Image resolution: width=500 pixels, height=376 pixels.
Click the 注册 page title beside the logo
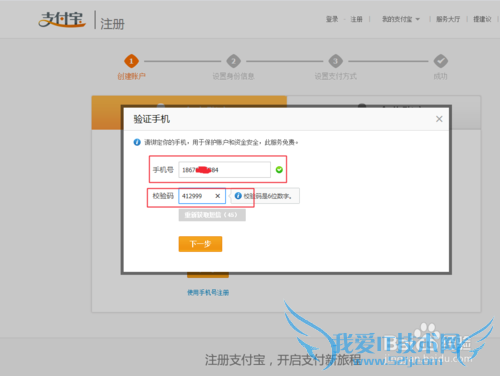tap(112, 24)
